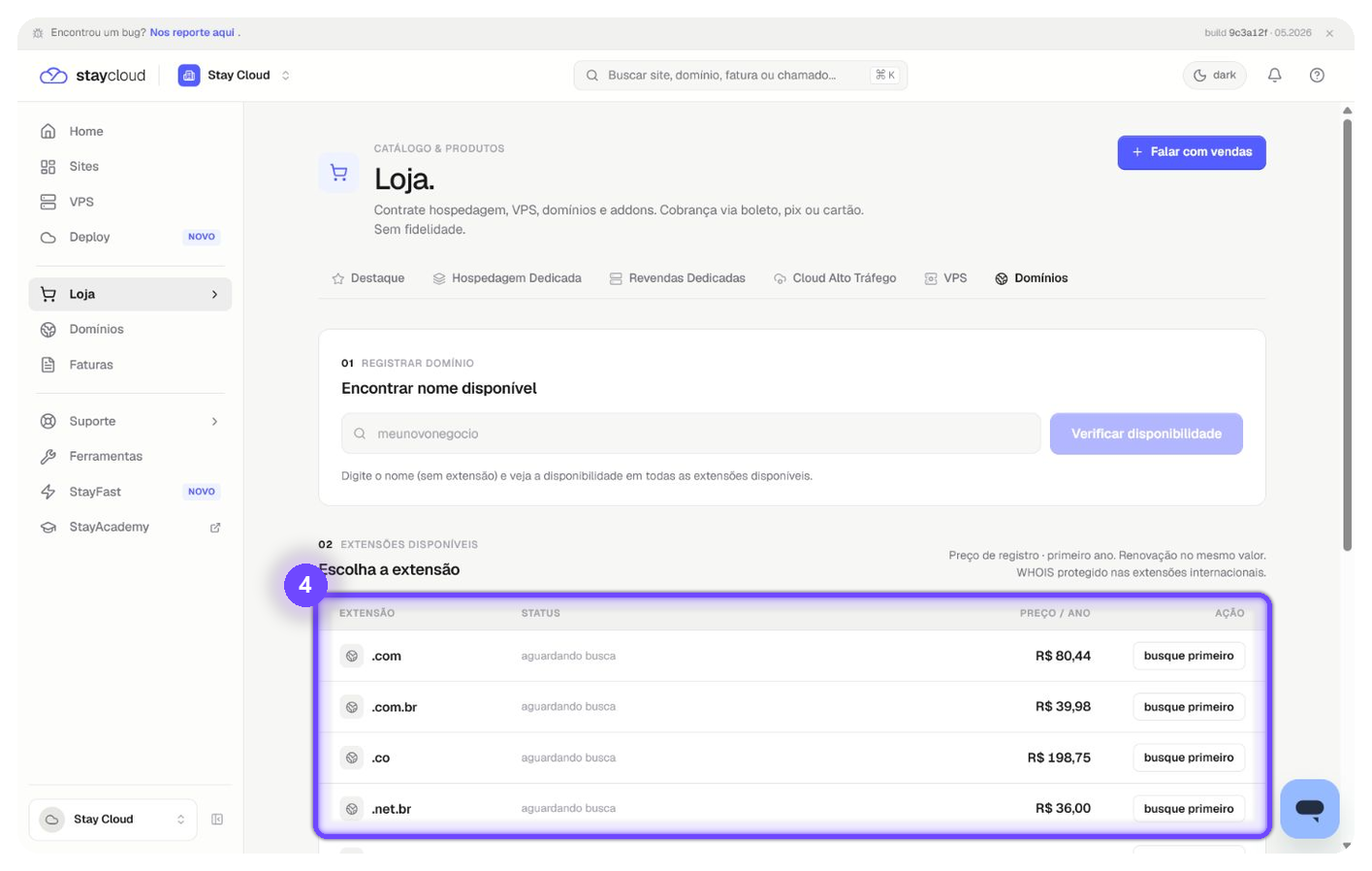This screenshot has height=871, width=1372.
Task: Open VPS in the sidebar
Action: (x=130, y=202)
